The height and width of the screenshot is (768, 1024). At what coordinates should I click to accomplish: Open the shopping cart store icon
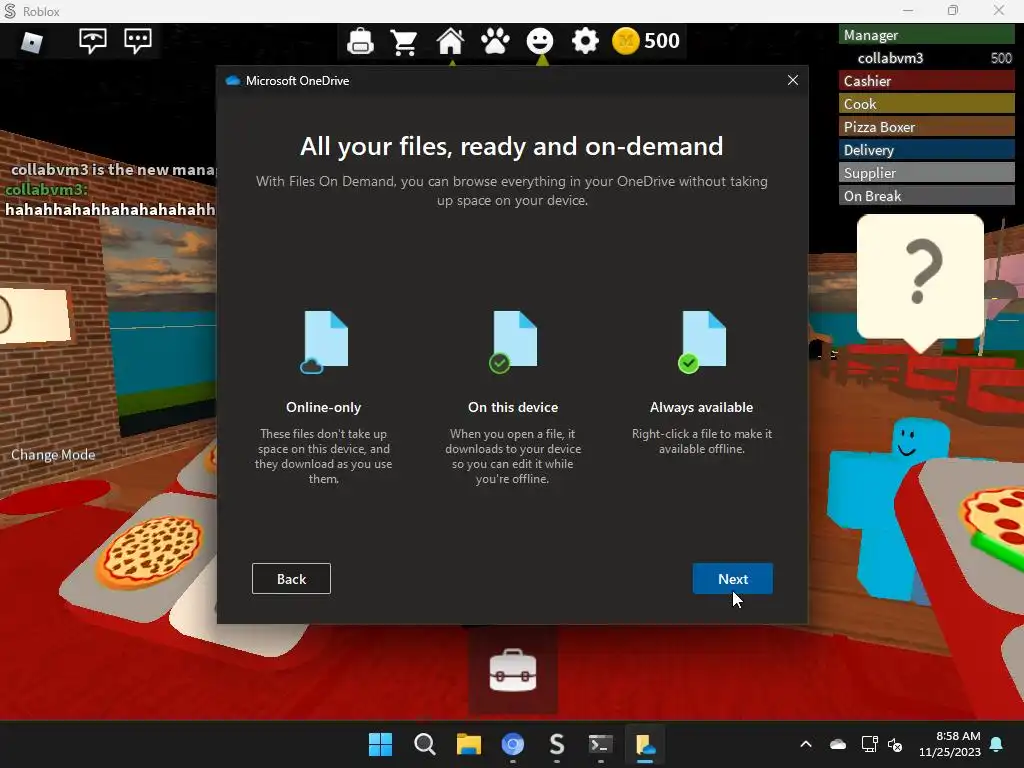404,42
